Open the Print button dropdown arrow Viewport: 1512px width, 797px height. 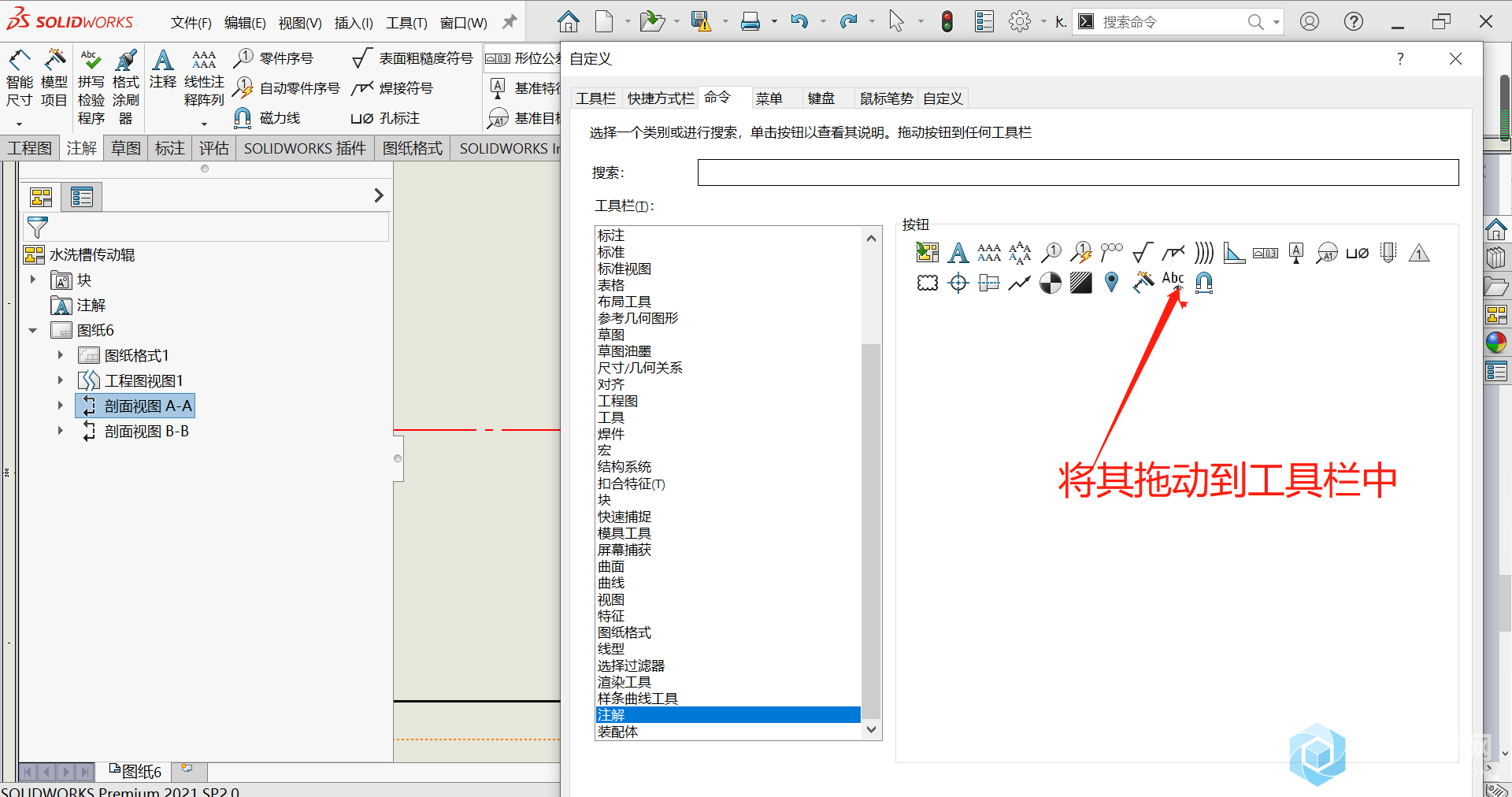[x=774, y=22]
